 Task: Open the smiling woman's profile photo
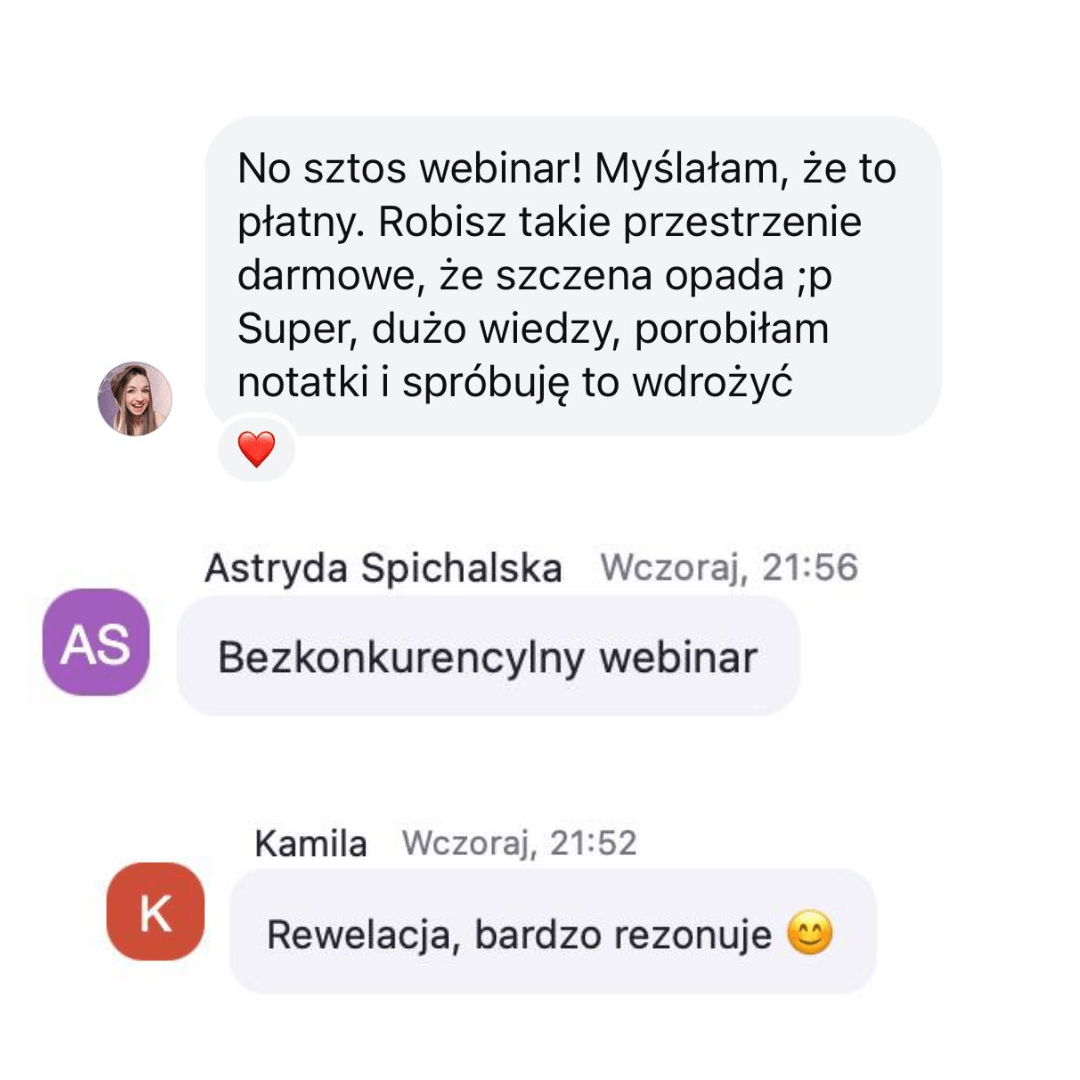pos(135,399)
